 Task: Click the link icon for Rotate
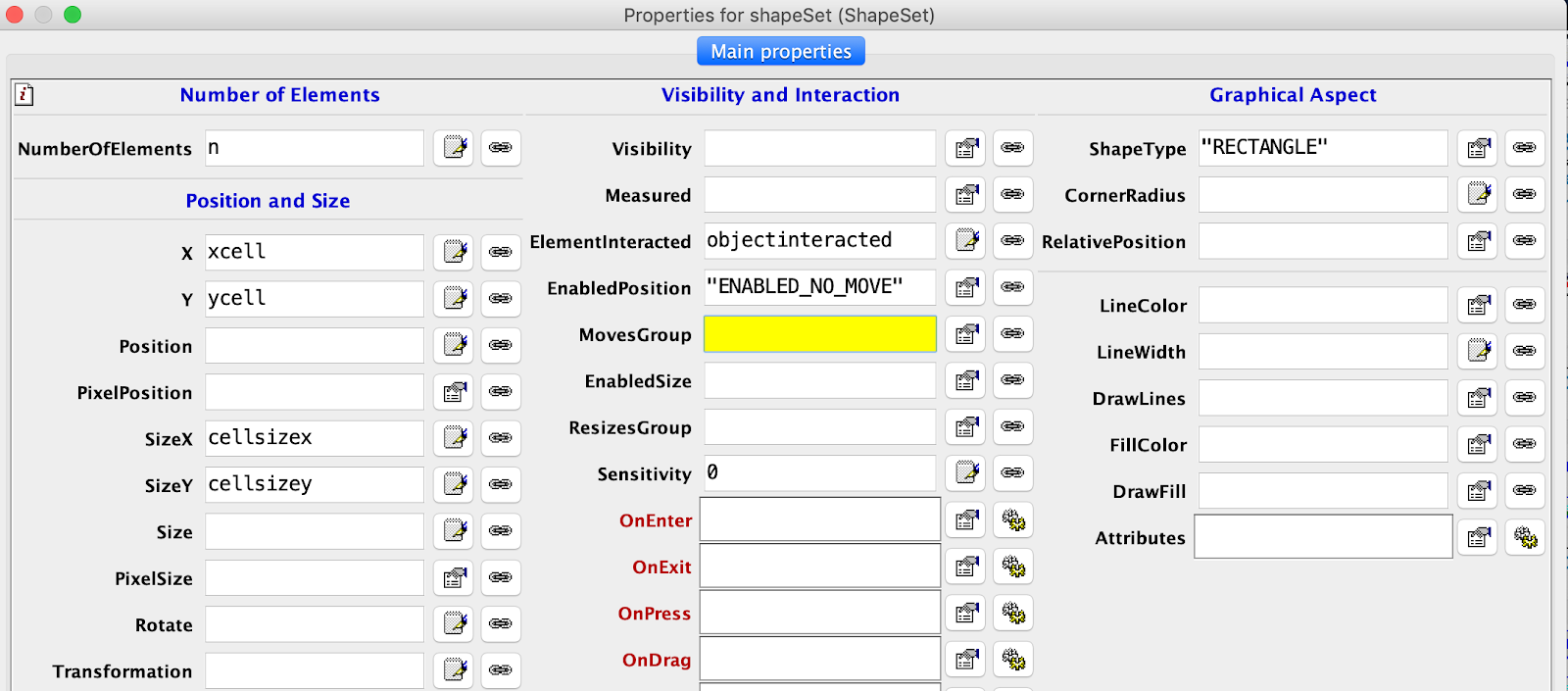[501, 623]
